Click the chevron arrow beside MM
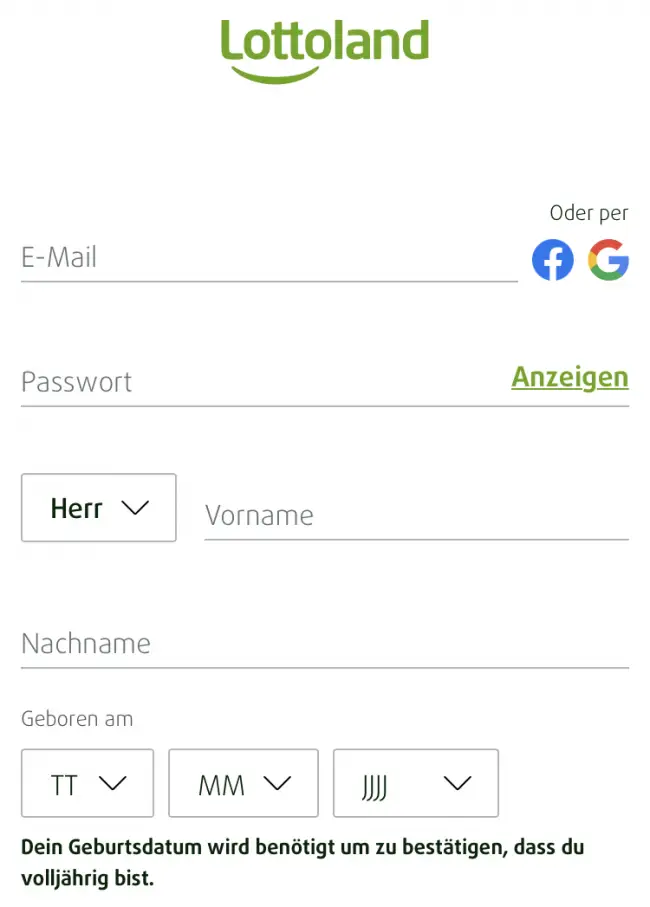The image size is (650, 907). tap(275, 784)
